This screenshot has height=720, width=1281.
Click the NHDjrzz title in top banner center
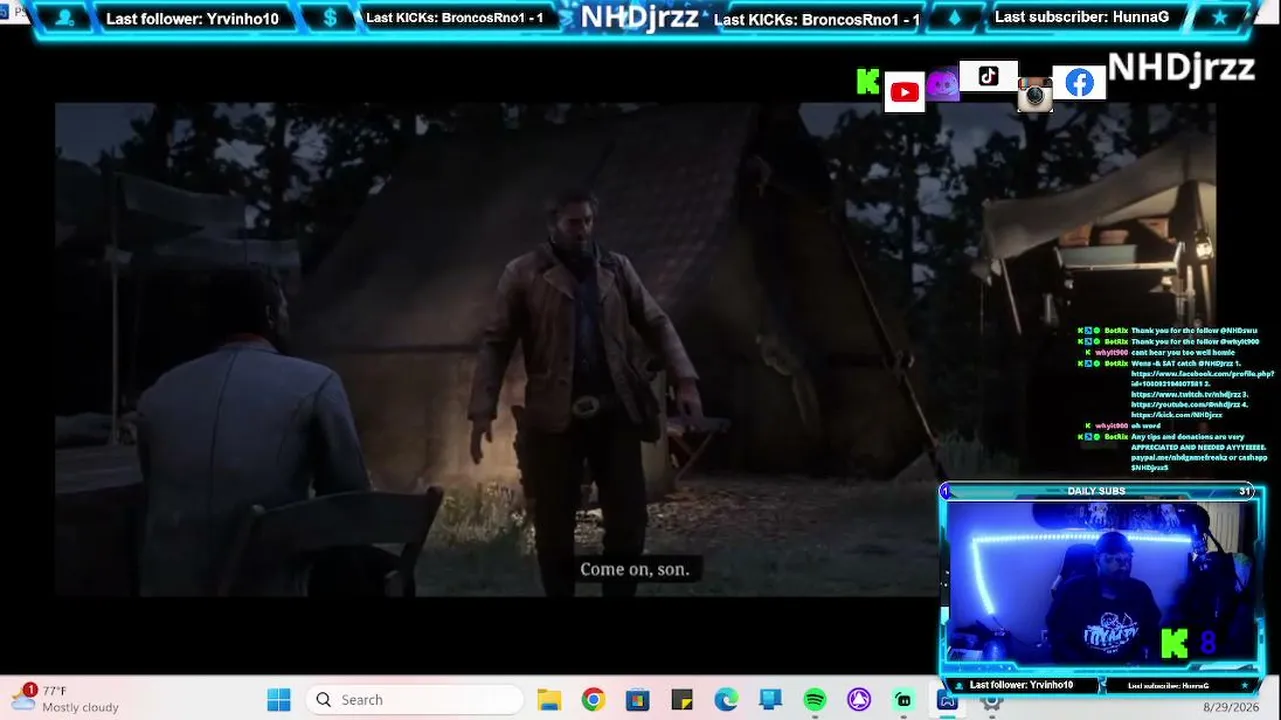click(639, 17)
